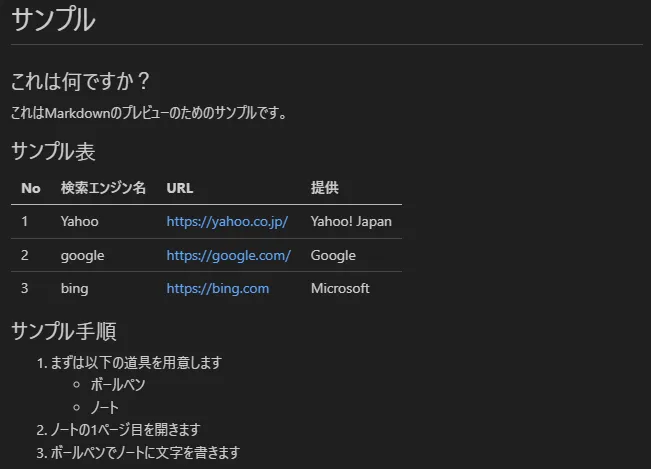Open the https://google.com/ link
This screenshot has height=469, width=651.
[228, 255]
